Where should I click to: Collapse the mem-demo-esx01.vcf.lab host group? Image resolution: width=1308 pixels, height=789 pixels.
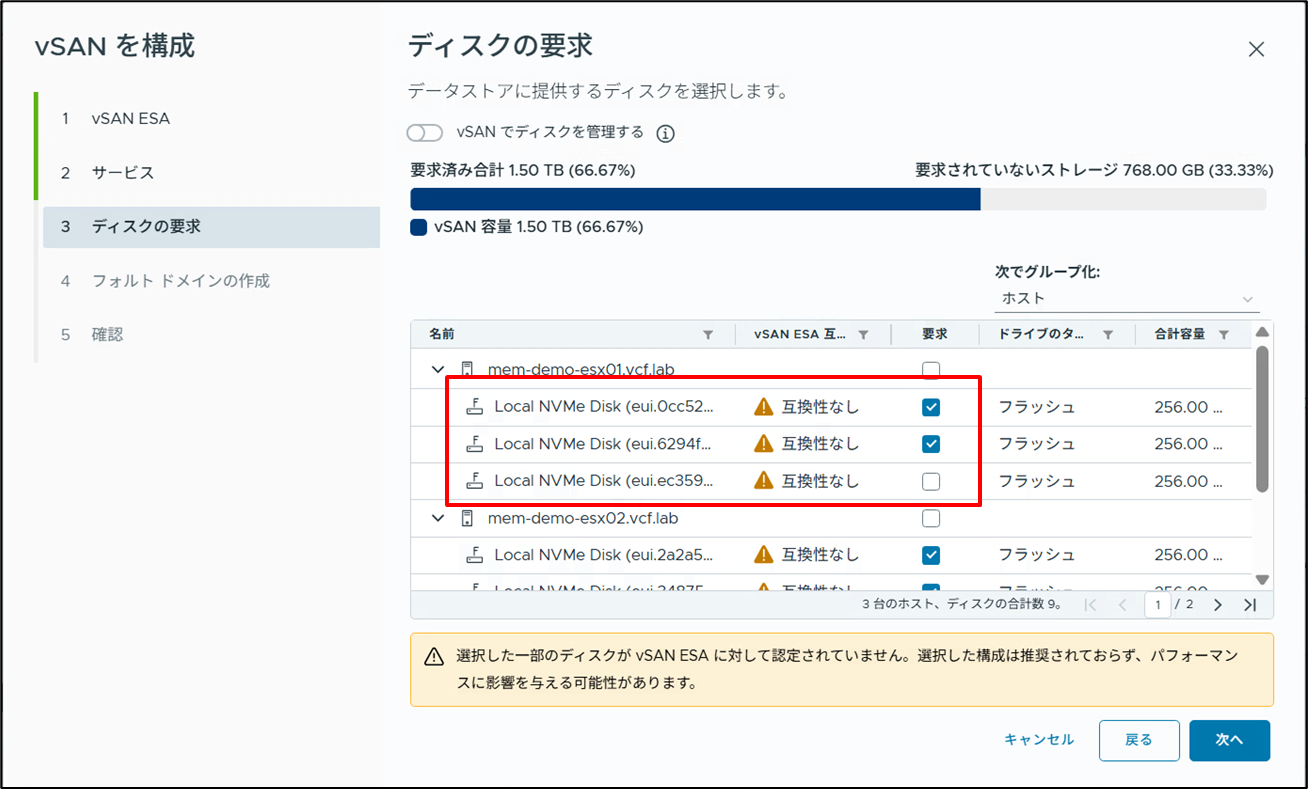click(x=437, y=369)
